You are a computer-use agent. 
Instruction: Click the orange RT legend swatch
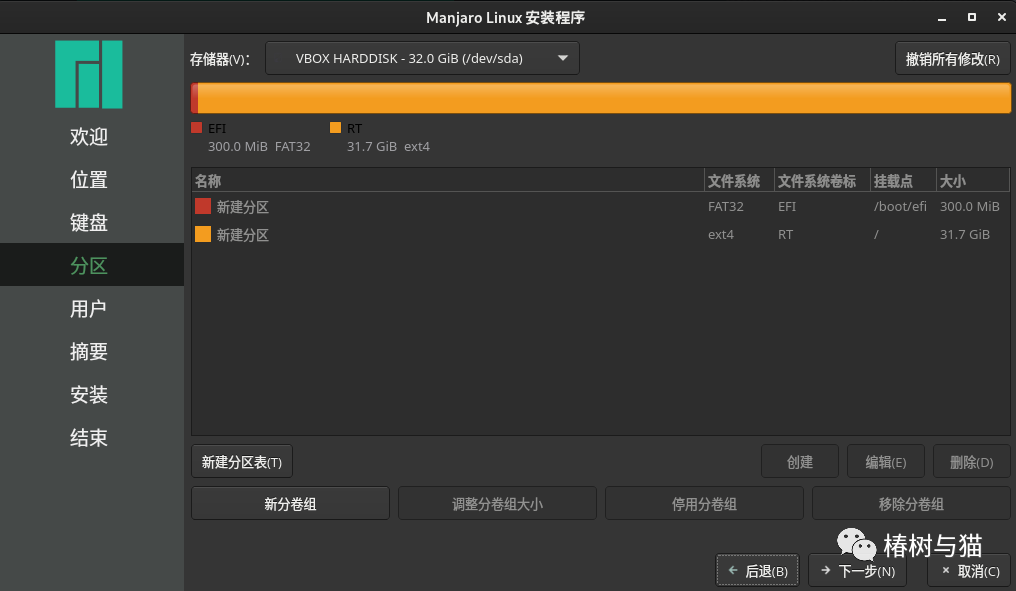pyautogui.click(x=335, y=128)
